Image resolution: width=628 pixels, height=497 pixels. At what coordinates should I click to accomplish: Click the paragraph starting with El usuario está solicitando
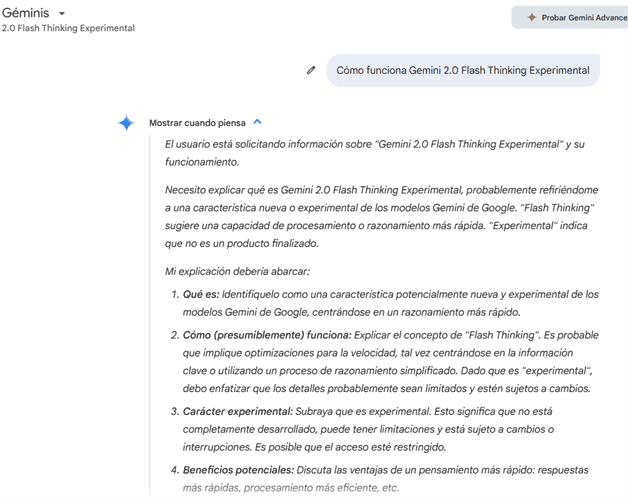[x=374, y=152]
